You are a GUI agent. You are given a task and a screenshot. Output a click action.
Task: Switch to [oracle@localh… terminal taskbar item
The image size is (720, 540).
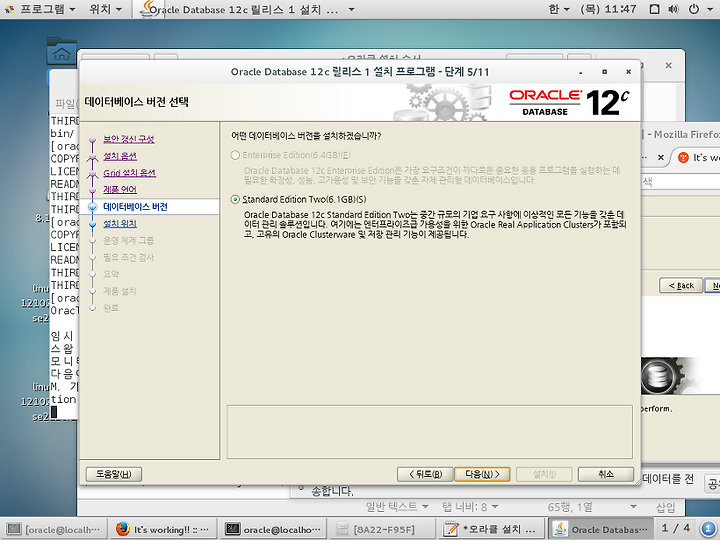53,529
